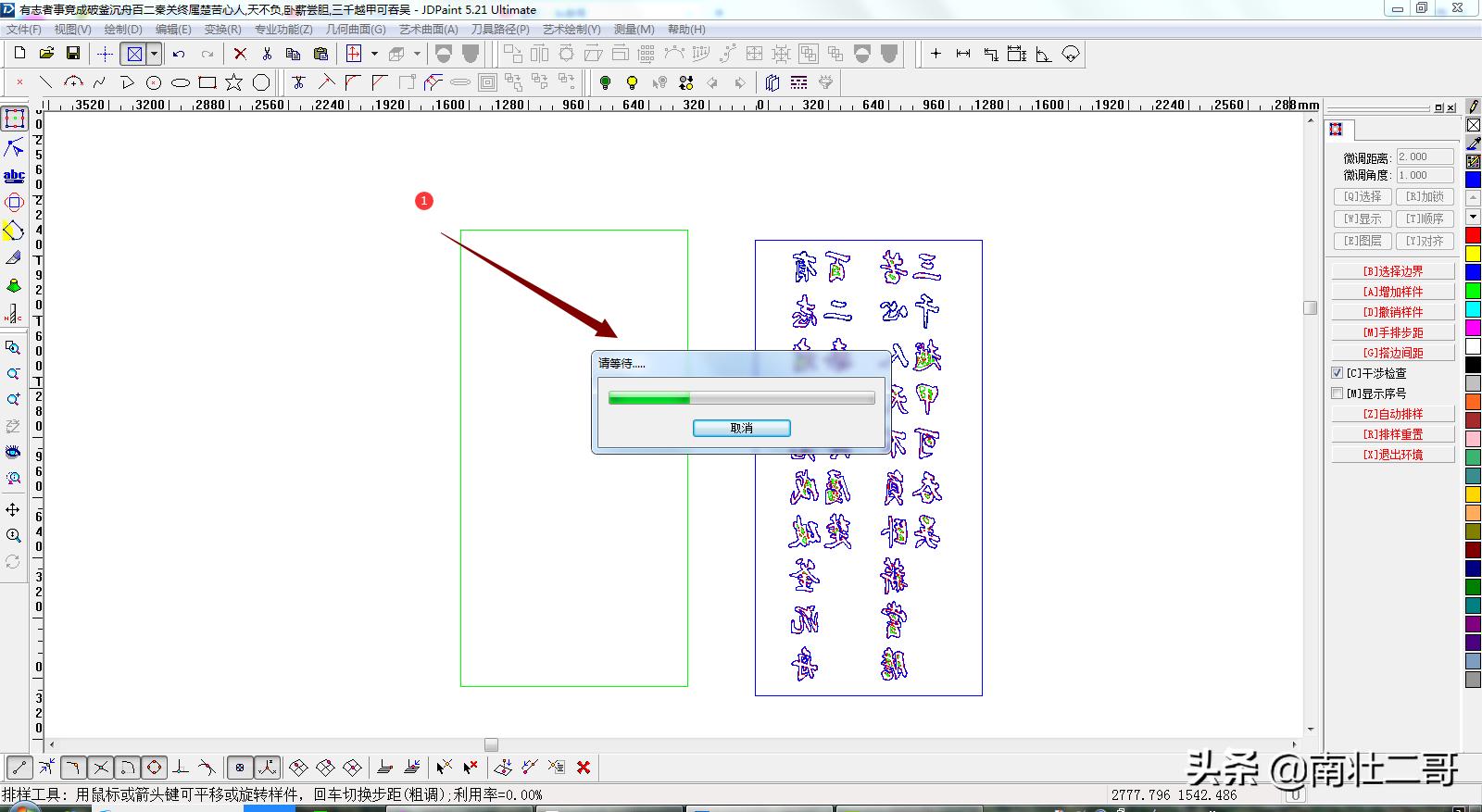Screen dimensions: 1482x812
Task: Expand dropdown next to the 3D box icon
Action: 417,54
